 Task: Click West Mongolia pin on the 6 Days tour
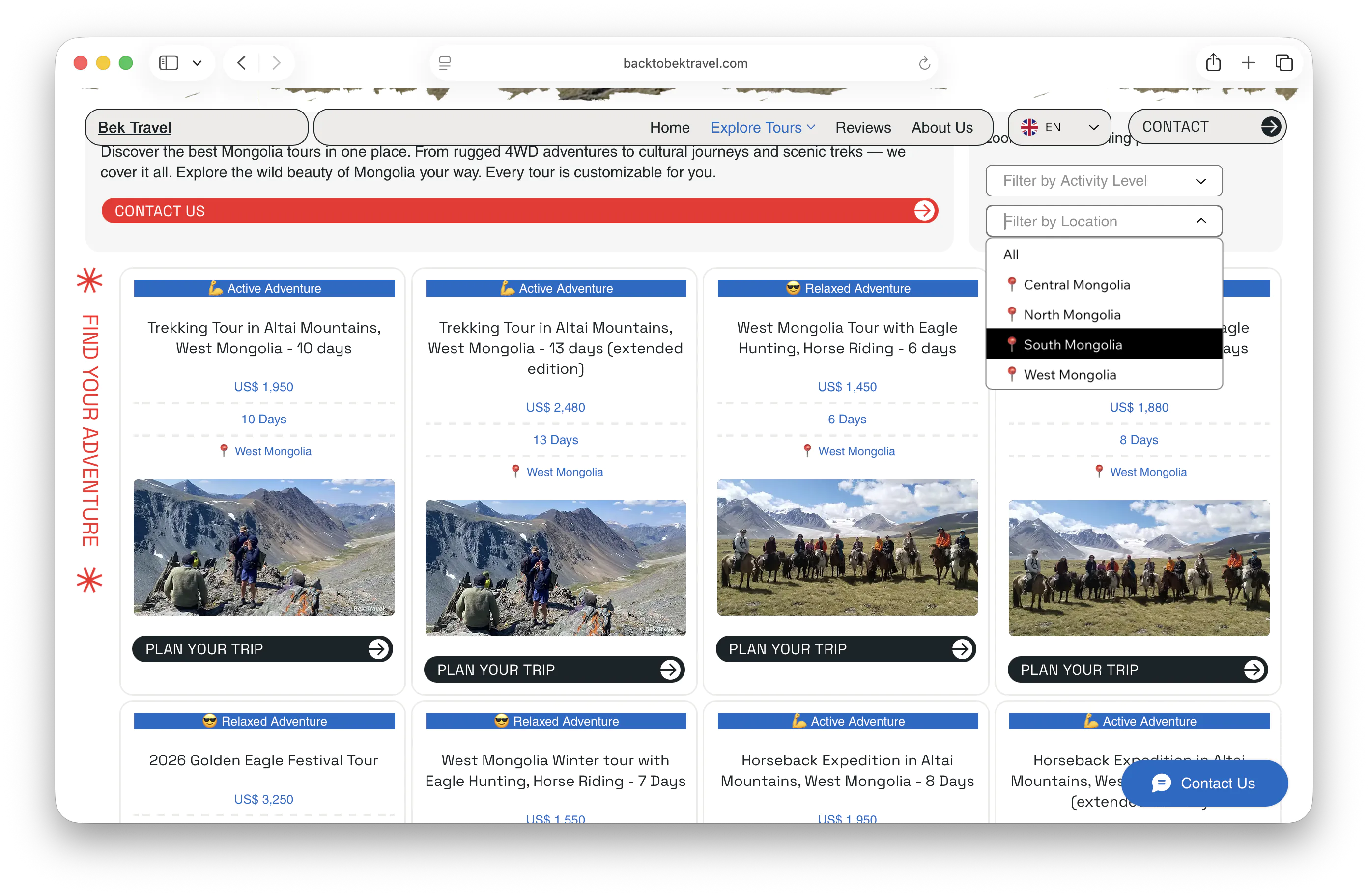pos(807,450)
